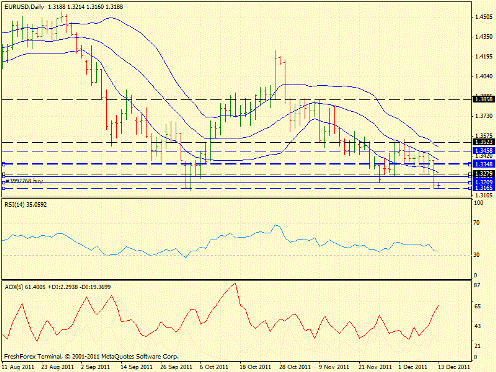The width and height of the screenshot is (496, 372).
Task: Select the blue 1.3458 level tag
Action: tap(484, 151)
